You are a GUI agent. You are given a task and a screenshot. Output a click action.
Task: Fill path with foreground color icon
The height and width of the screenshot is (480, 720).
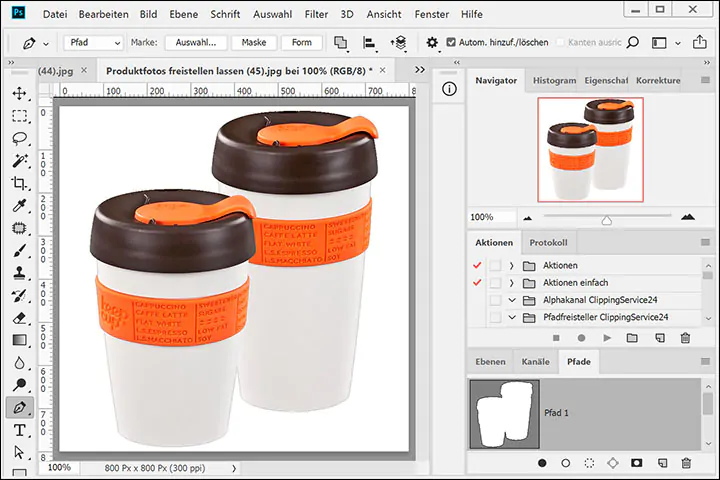tap(542, 463)
